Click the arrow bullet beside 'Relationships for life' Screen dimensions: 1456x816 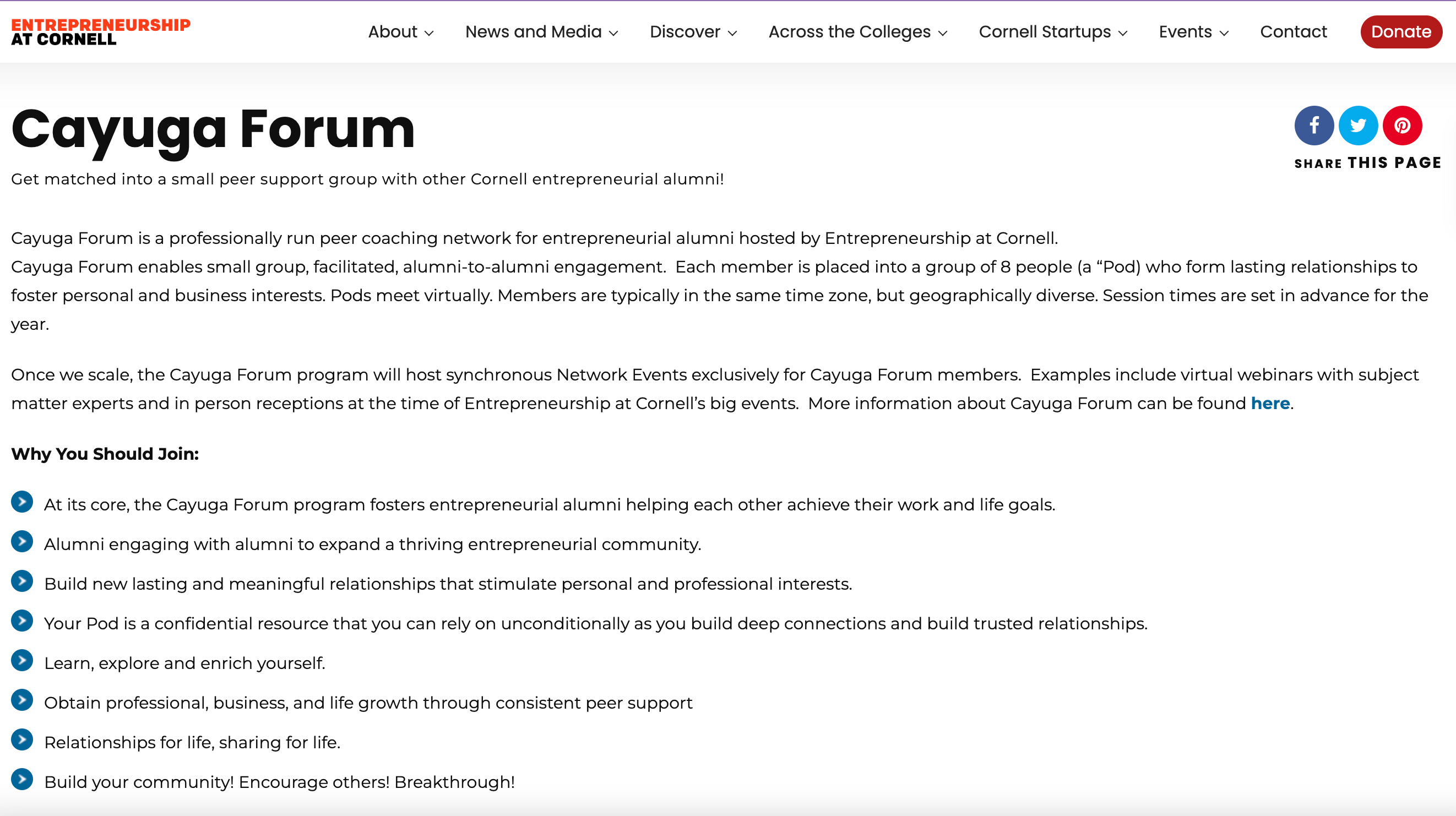[x=22, y=739]
